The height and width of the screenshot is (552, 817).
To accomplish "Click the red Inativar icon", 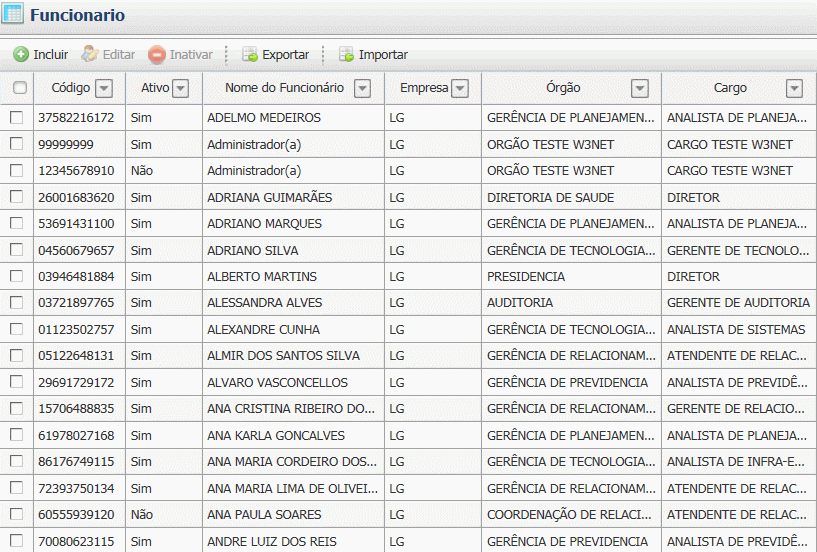I will tap(157, 55).
